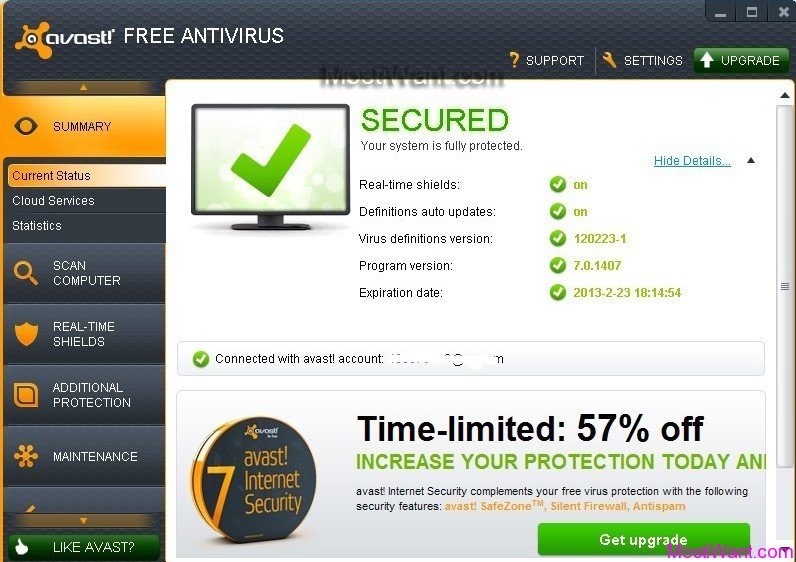Viewport: 796px width, 562px height.
Task: Click the Real-time shields green check status
Action: pos(557,184)
